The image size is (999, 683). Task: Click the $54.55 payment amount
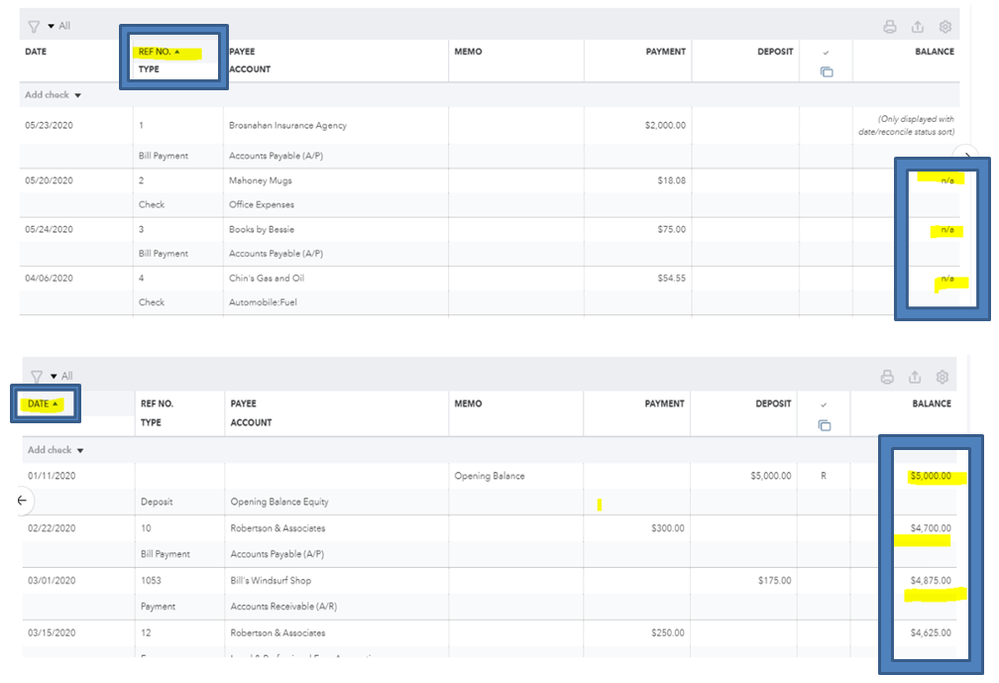click(672, 278)
